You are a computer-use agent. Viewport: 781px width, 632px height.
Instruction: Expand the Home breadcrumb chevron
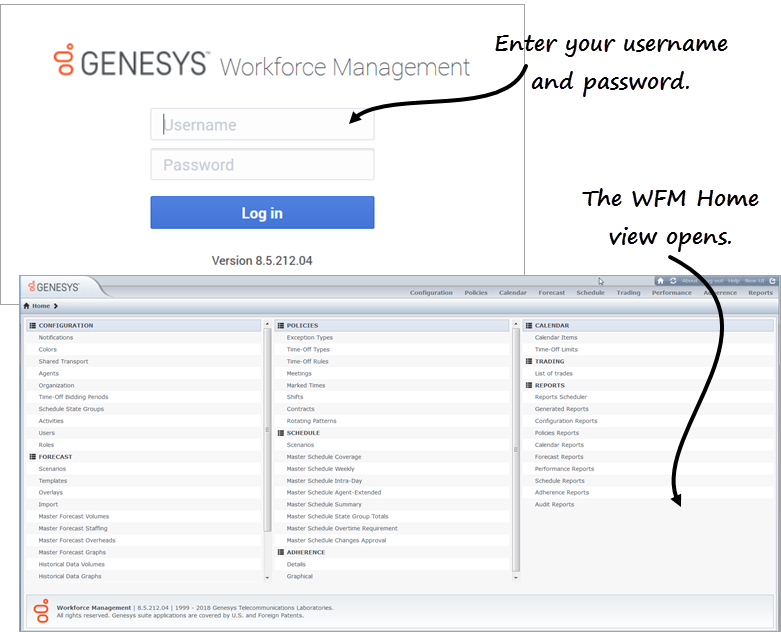pos(56,306)
